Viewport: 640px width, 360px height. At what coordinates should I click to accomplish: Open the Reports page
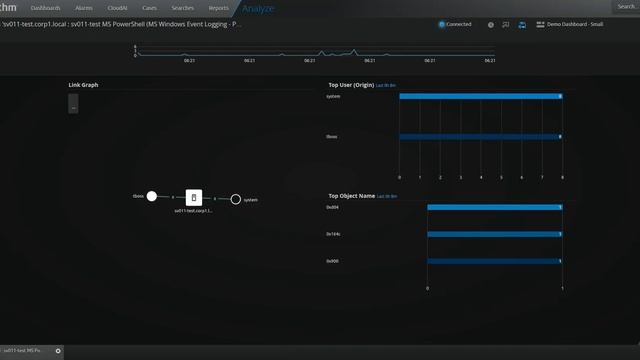(218, 8)
